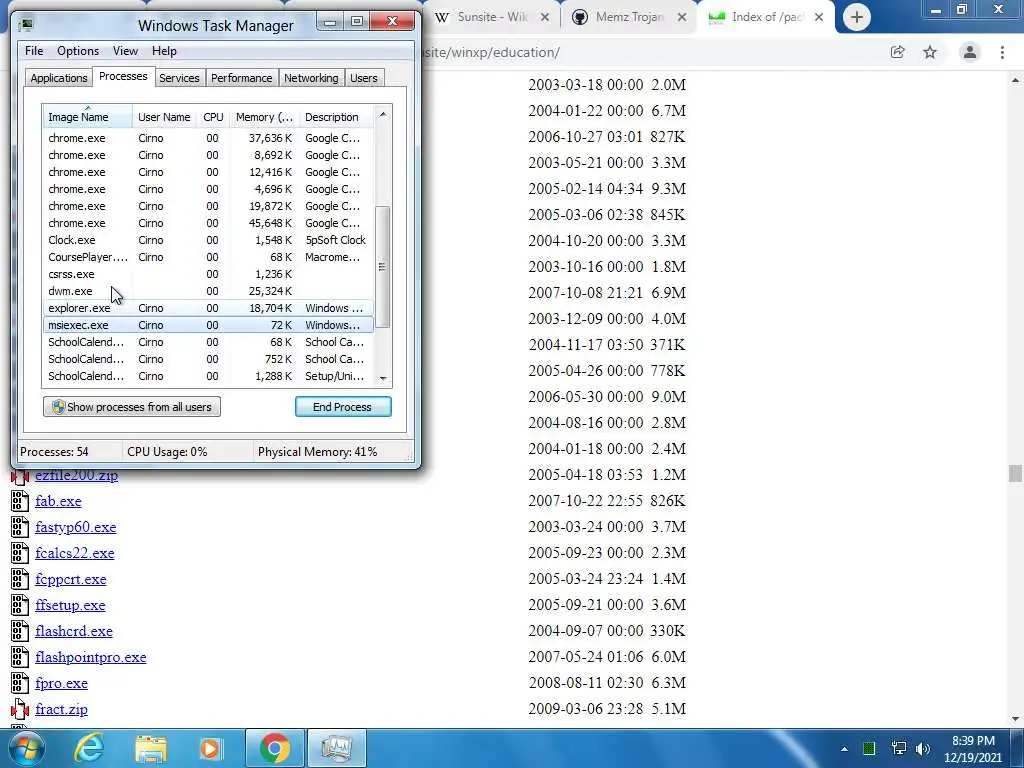
Task: Close the Memz Trojan tab
Action: click(682, 18)
